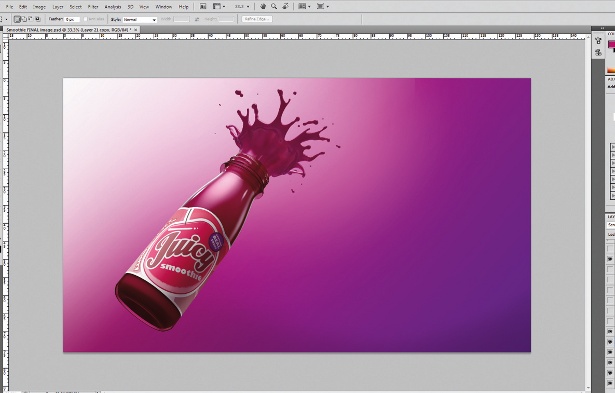Open the Edit menu
The width and height of the screenshot is (615, 393).
[23, 7]
